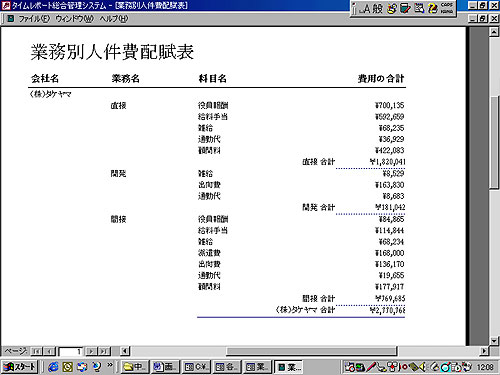500x375 pixels.
Task: Click vertical scrollbar down arrow
Action: 494,341
